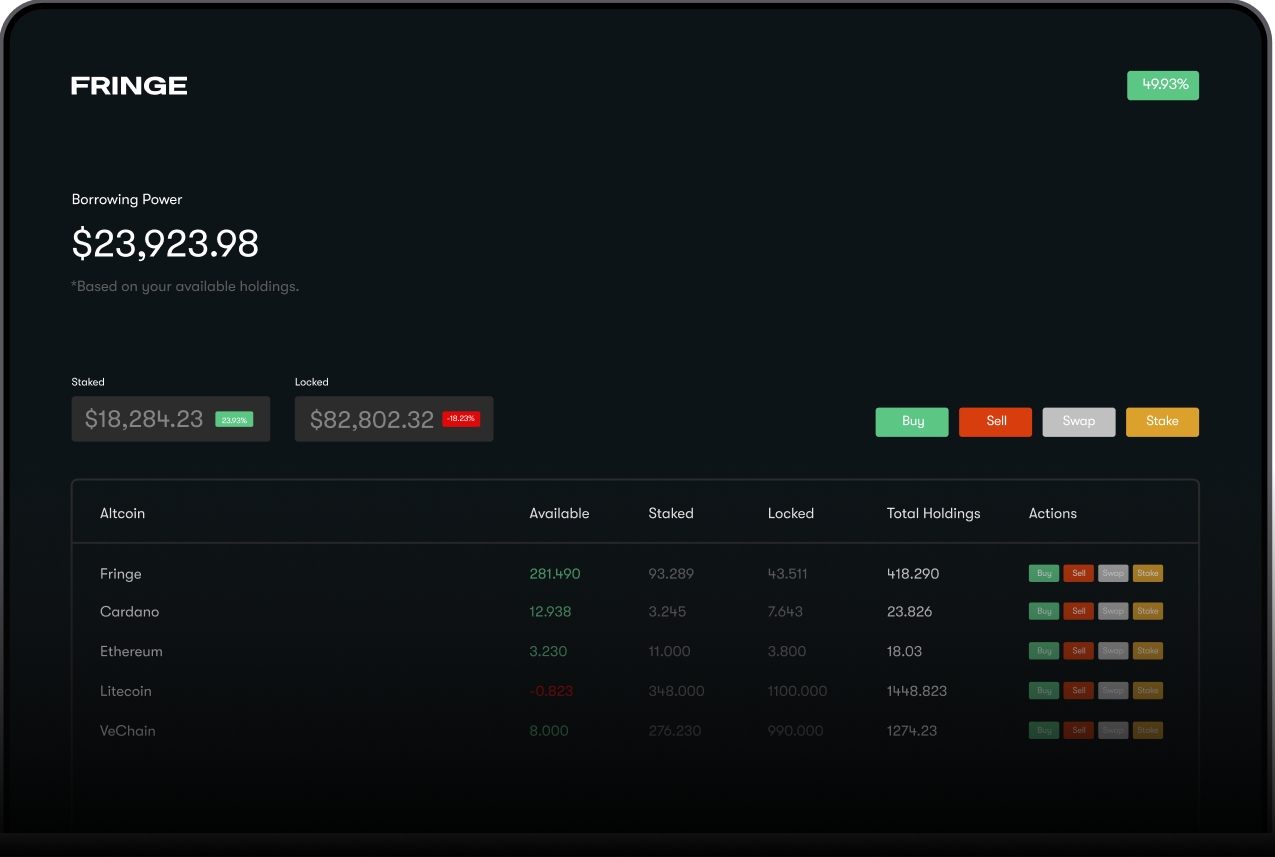The height and width of the screenshot is (857, 1275).
Task: Select the Total Holdings column header
Action: [x=933, y=513]
